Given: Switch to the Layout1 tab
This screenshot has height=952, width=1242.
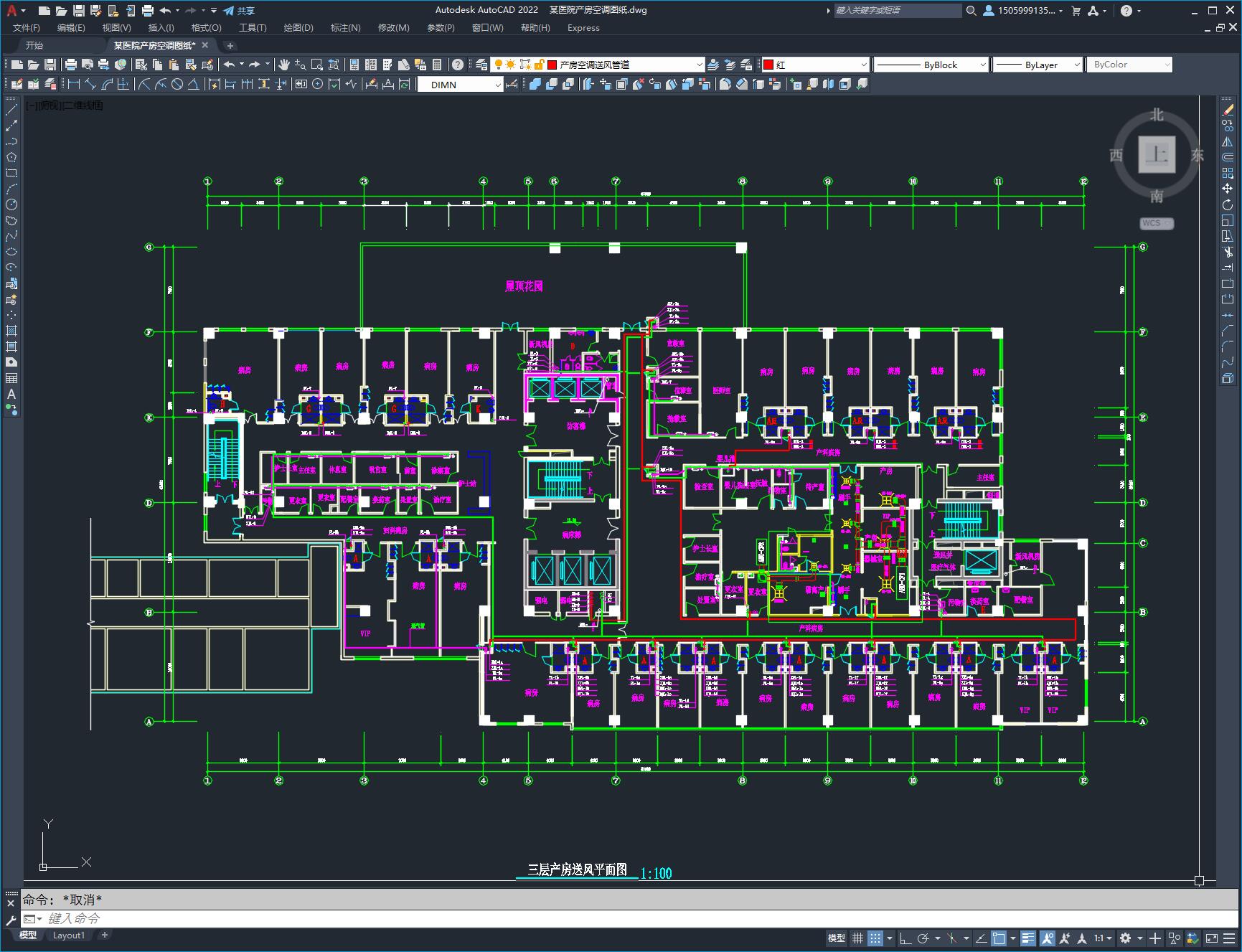Looking at the screenshot, I should tap(69, 935).
